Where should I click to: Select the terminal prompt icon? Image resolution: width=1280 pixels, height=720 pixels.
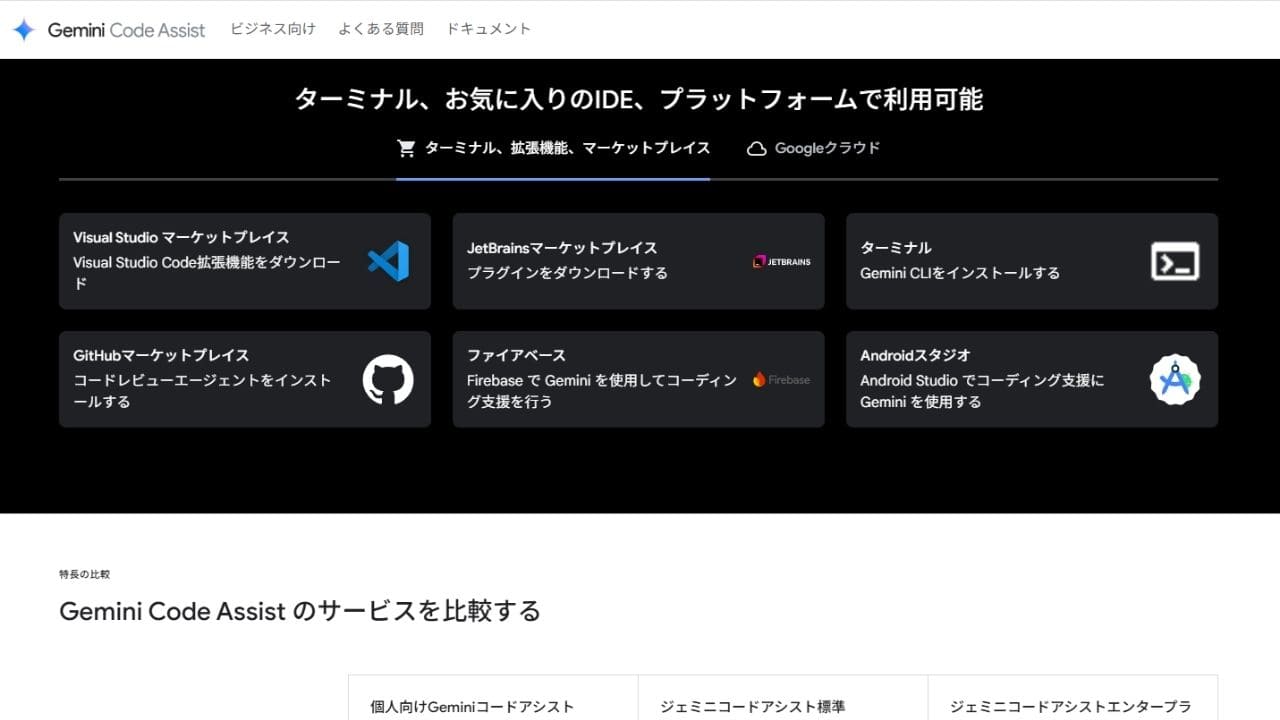coord(1176,261)
